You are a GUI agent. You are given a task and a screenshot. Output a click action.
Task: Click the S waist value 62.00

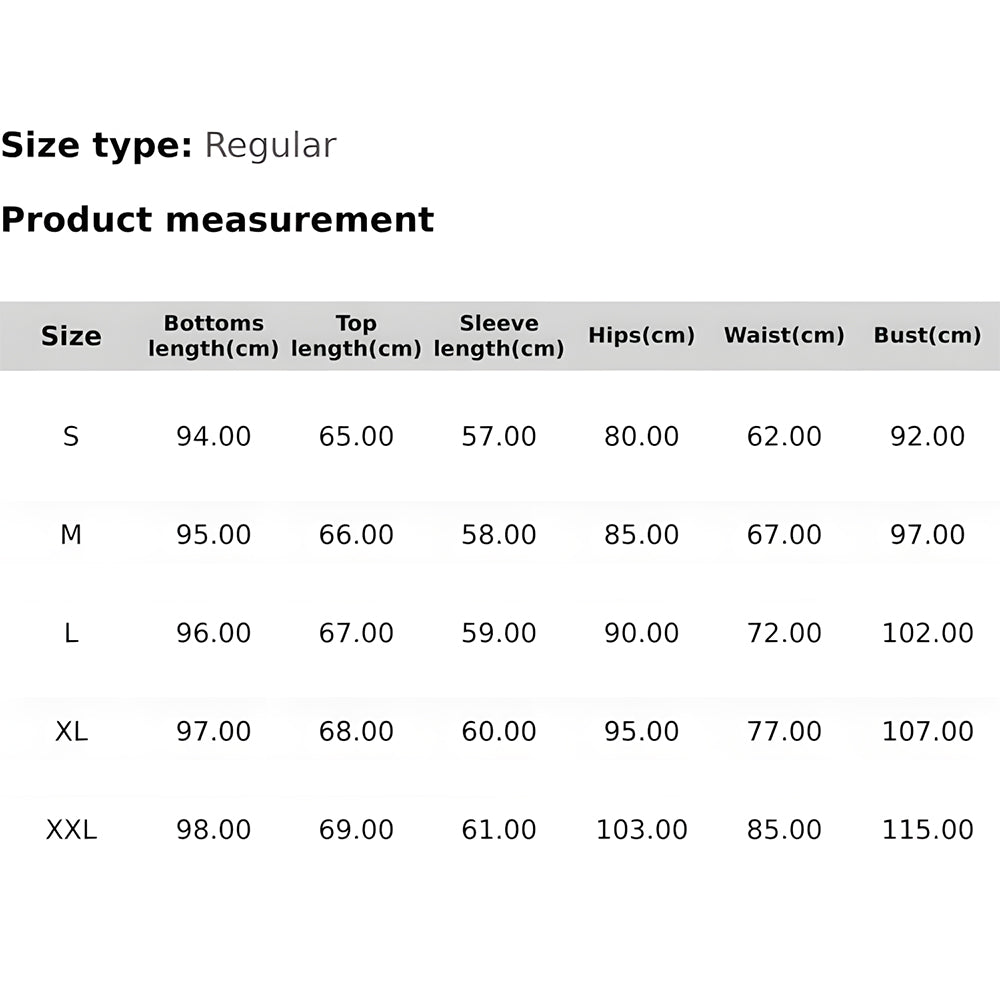point(784,437)
